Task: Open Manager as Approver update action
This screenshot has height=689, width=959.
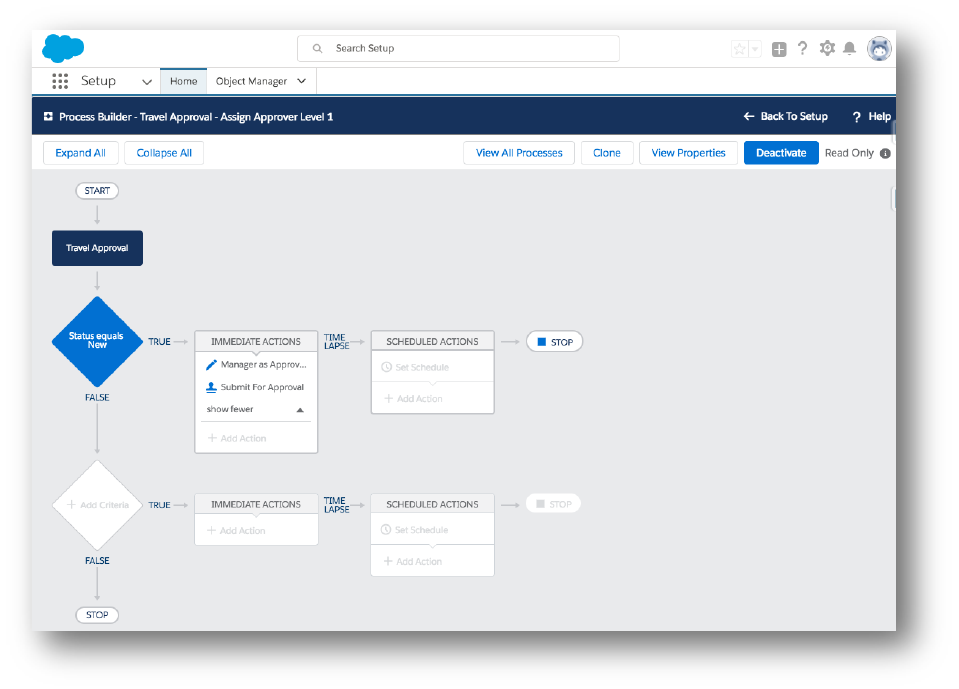Action: click(x=263, y=364)
